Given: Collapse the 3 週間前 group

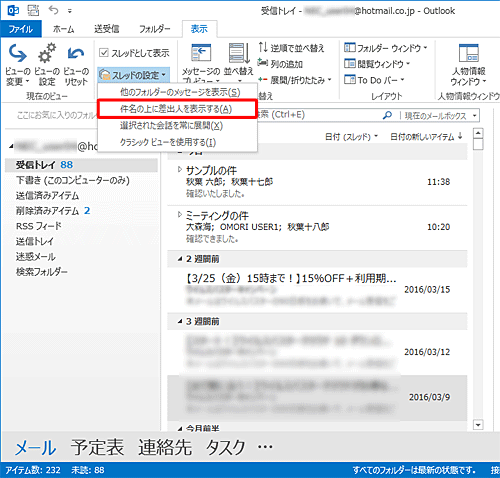Looking at the screenshot, I should (180, 322).
